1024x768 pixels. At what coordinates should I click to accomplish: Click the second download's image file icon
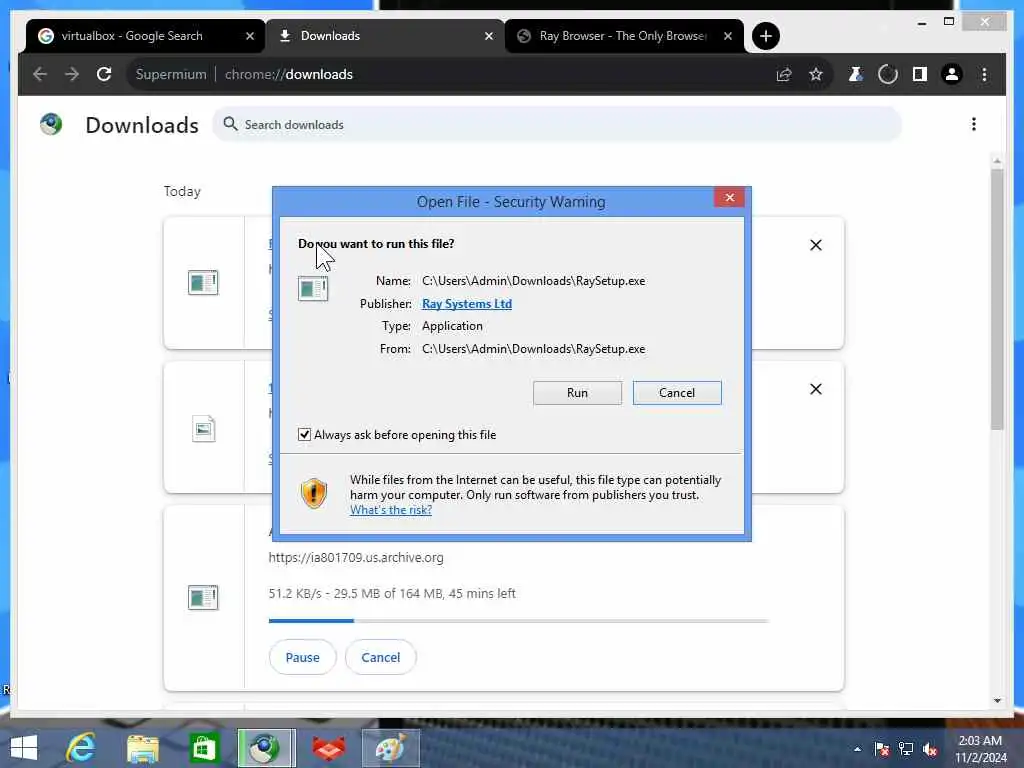click(203, 428)
